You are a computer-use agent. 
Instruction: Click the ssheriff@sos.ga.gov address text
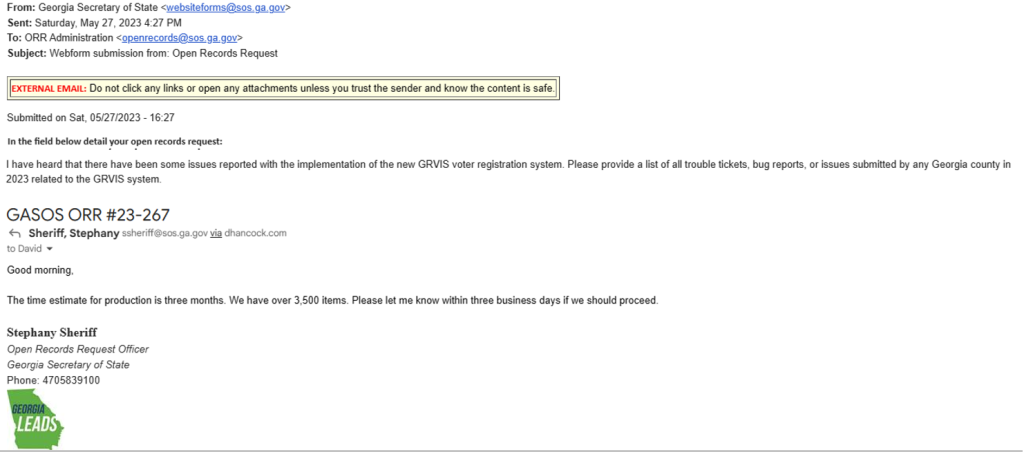click(x=165, y=233)
